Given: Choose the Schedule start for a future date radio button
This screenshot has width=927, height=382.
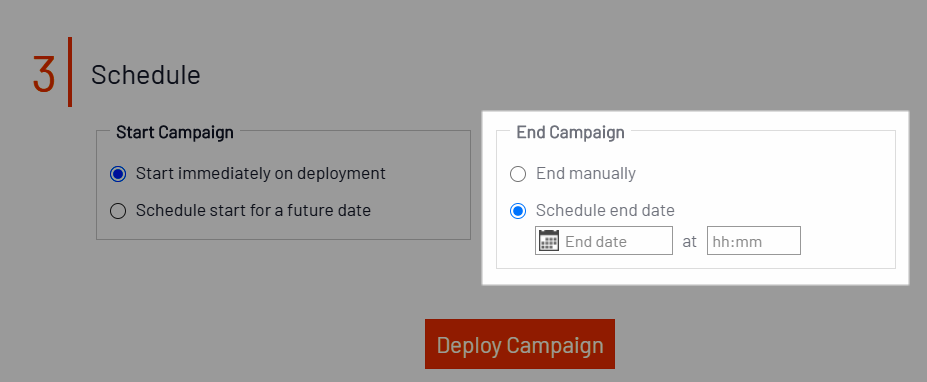Looking at the screenshot, I should pos(118,211).
